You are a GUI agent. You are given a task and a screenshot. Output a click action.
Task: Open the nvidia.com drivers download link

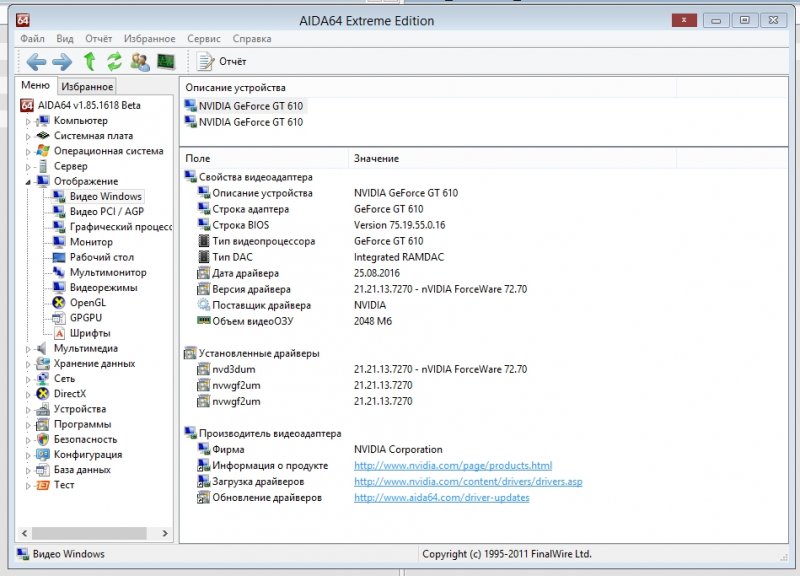pos(468,482)
